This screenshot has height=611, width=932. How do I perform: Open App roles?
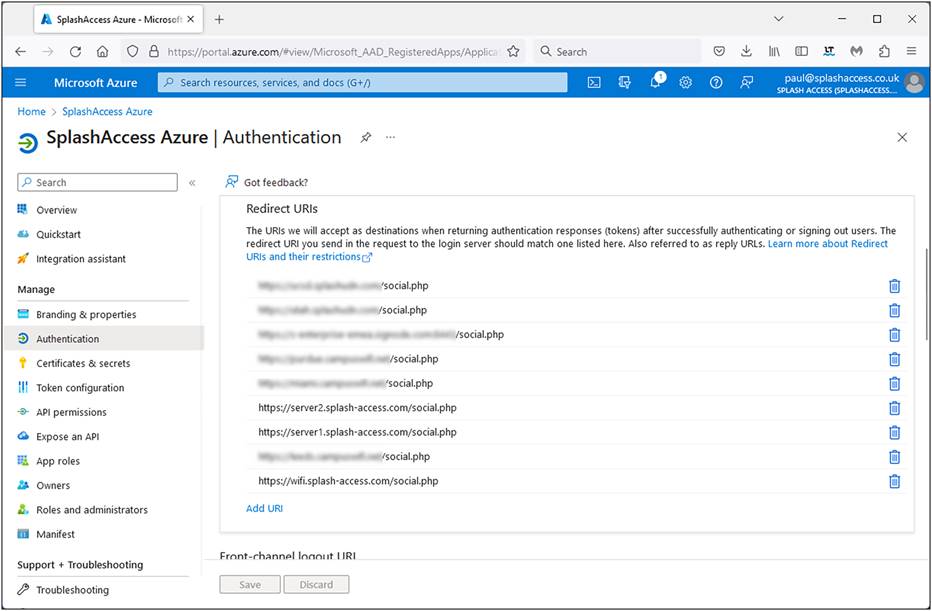click(58, 461)
